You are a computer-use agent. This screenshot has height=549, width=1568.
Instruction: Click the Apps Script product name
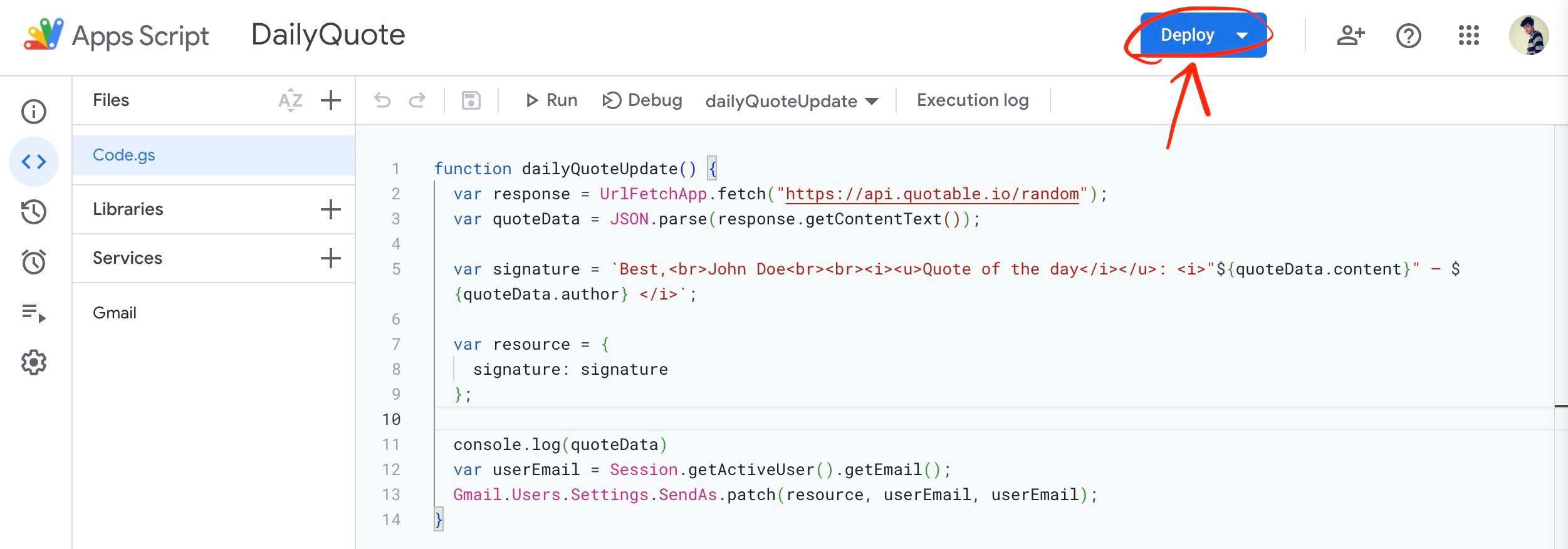[140, 36]
